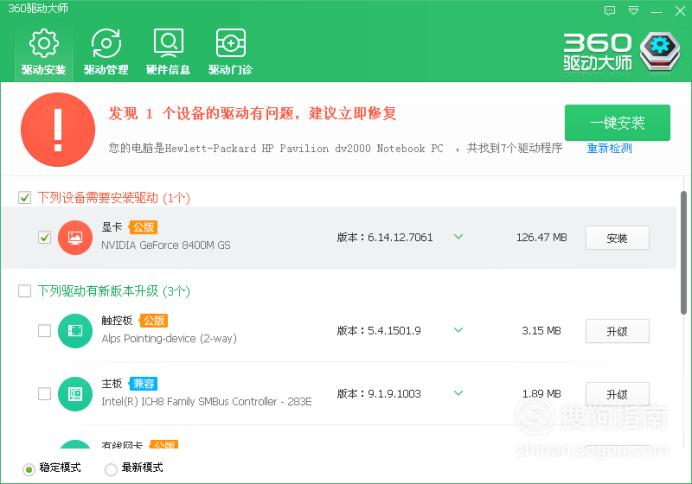Click the 360驱动大师 logo icon
692x484 pixels.
tap(660, 51)
